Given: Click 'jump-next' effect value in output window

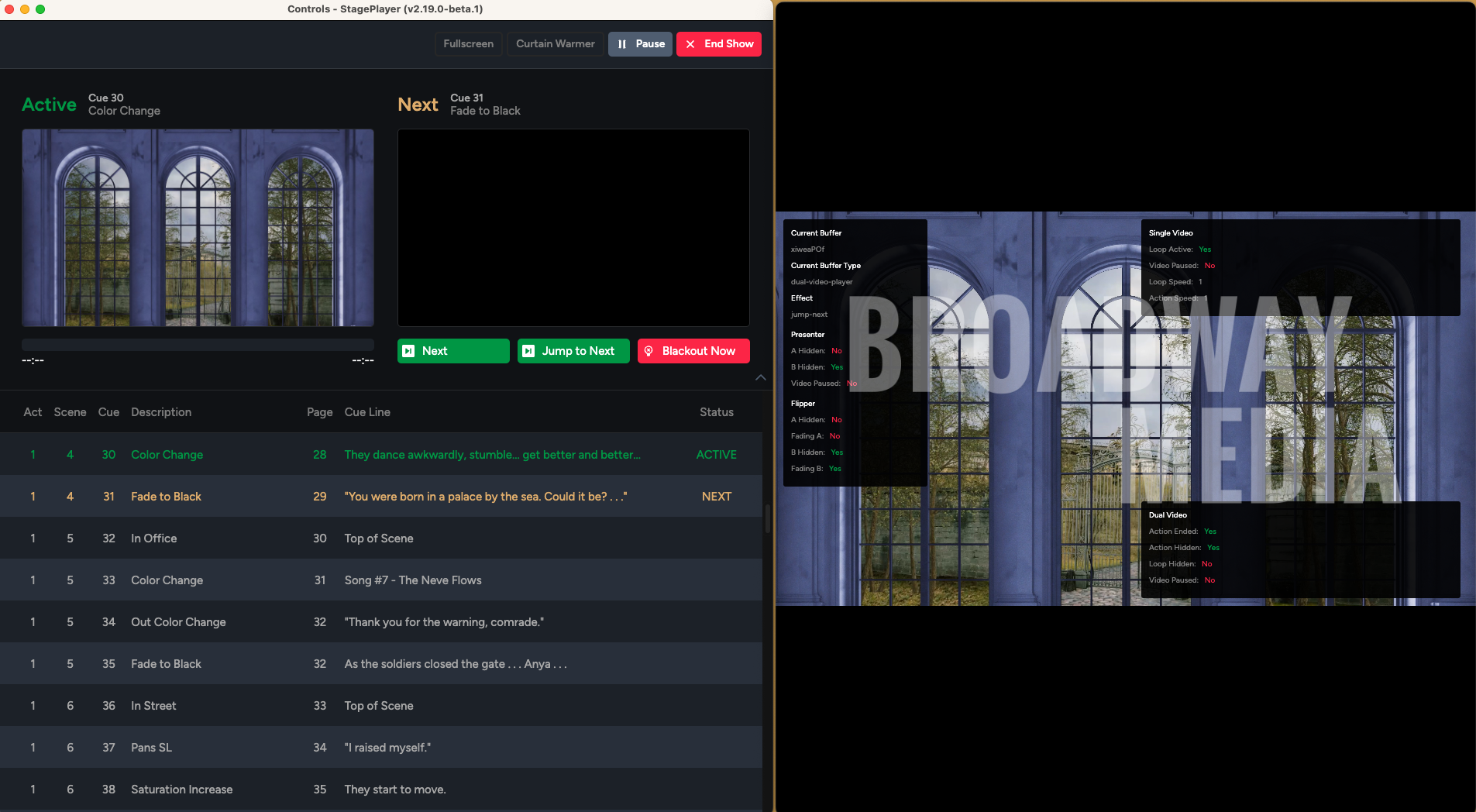Looking at the screenshot, I should point(809,315).
